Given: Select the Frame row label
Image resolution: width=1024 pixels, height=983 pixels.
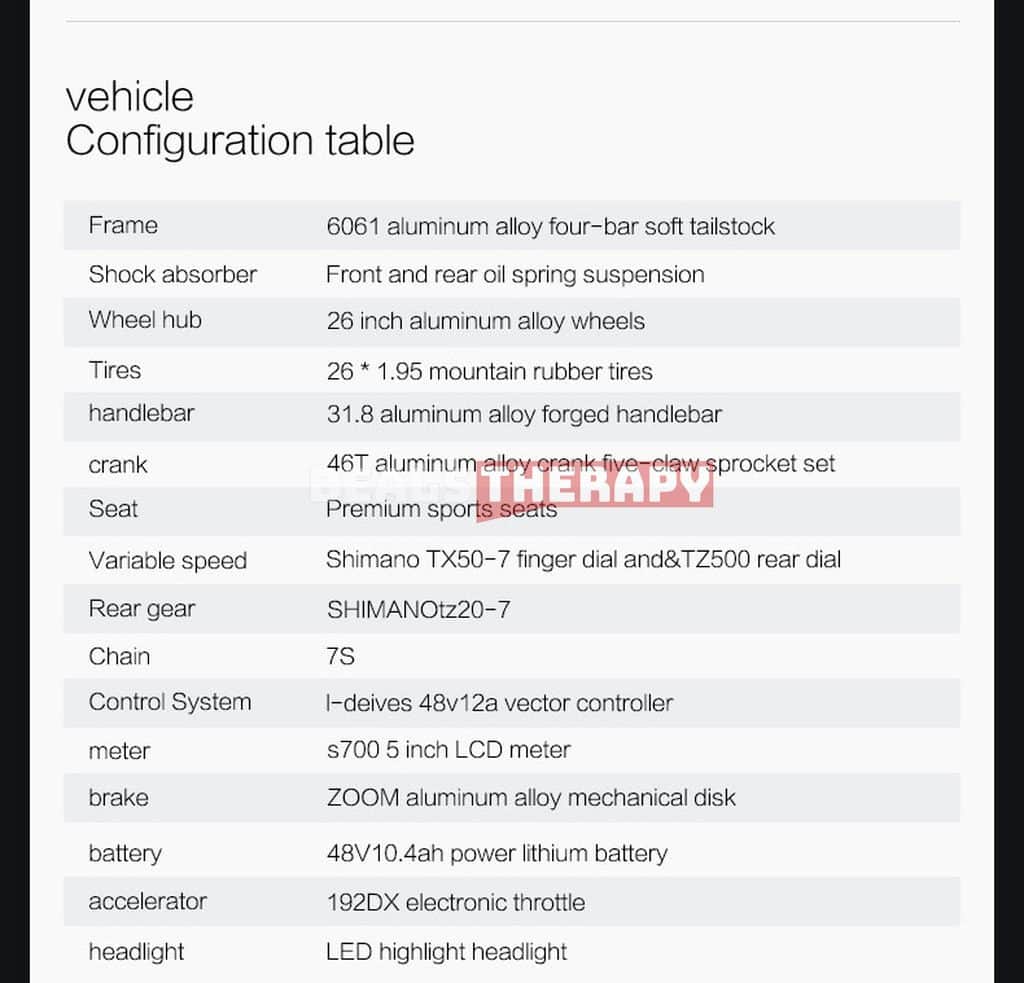Looking at the screenshot, I should coord(123,225).
